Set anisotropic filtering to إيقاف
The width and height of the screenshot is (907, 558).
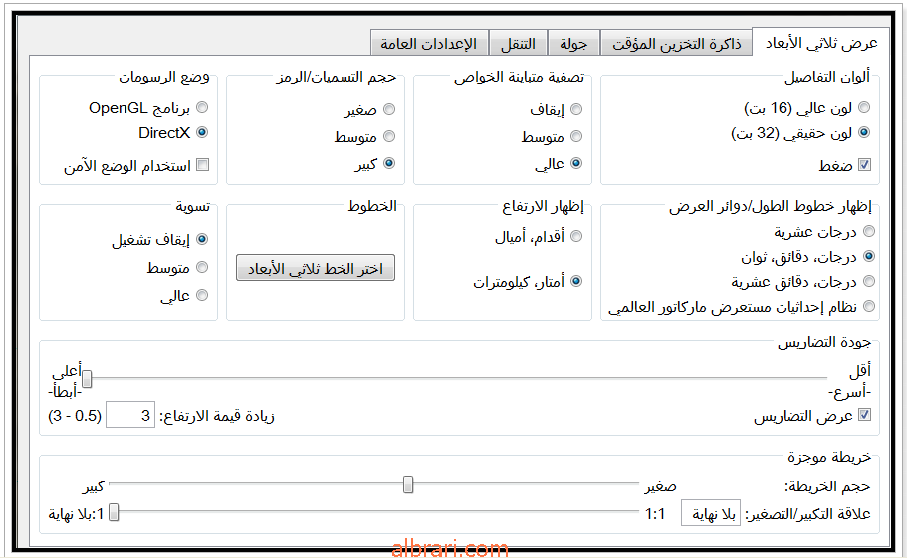576,109
